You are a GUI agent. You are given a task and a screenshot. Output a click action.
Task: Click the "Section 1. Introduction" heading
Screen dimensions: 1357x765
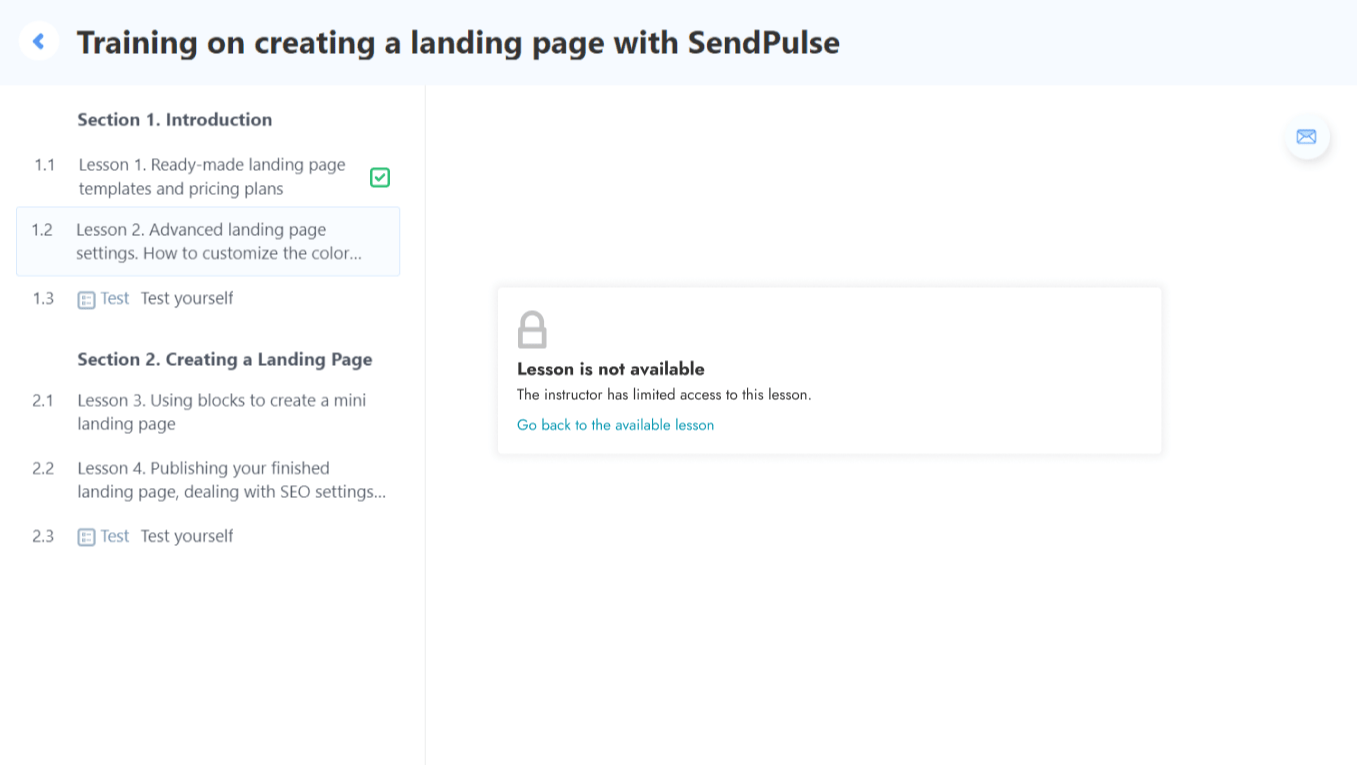(175, 120)
